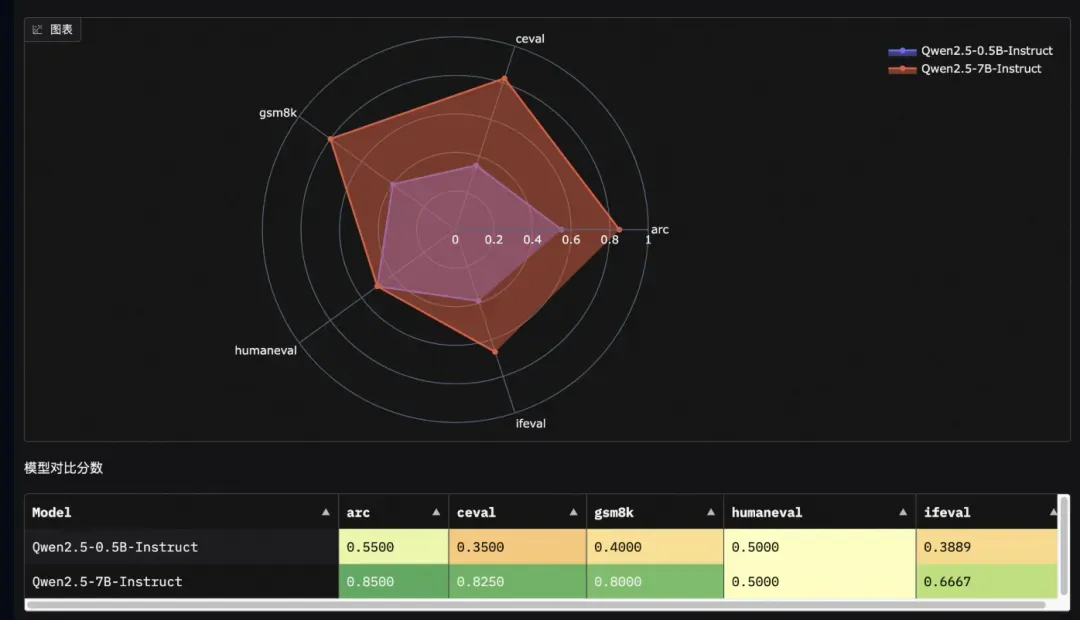Select the Qwen2.5-0.5B-Instruct table row name
This screenshot has width=1080, height=620.
point(115,547)
